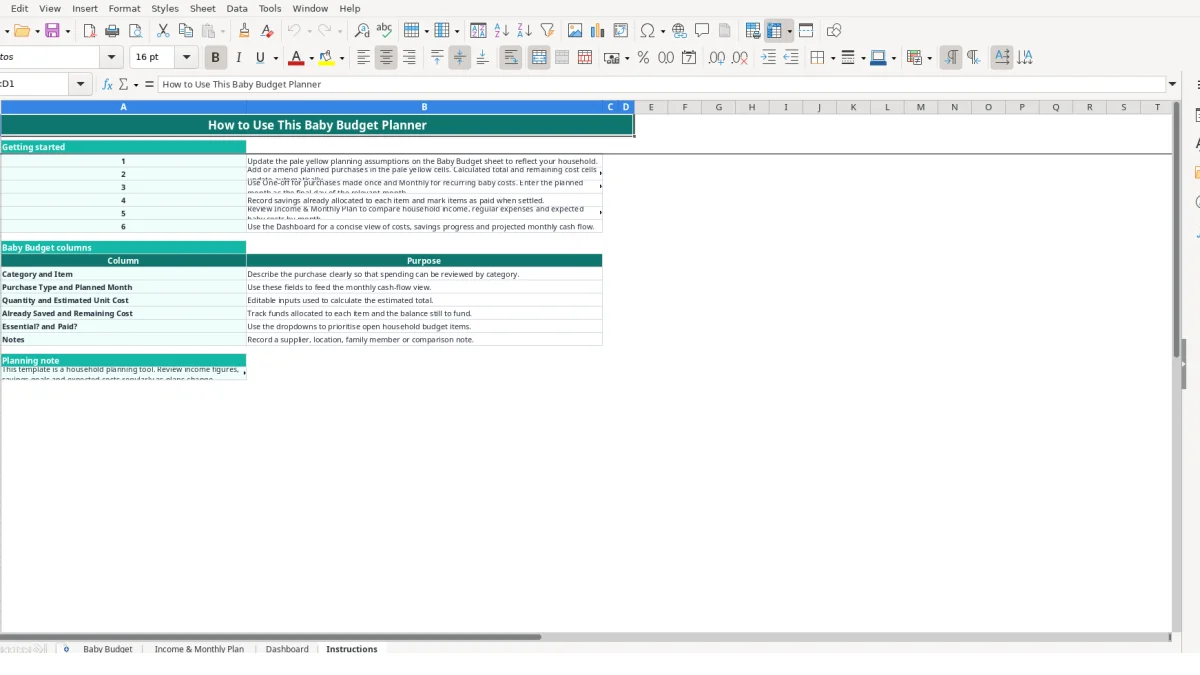The height and width of the screenshot is (675, 1200).
Task: Open the Sort dialog icon
Action: (478, 31)
